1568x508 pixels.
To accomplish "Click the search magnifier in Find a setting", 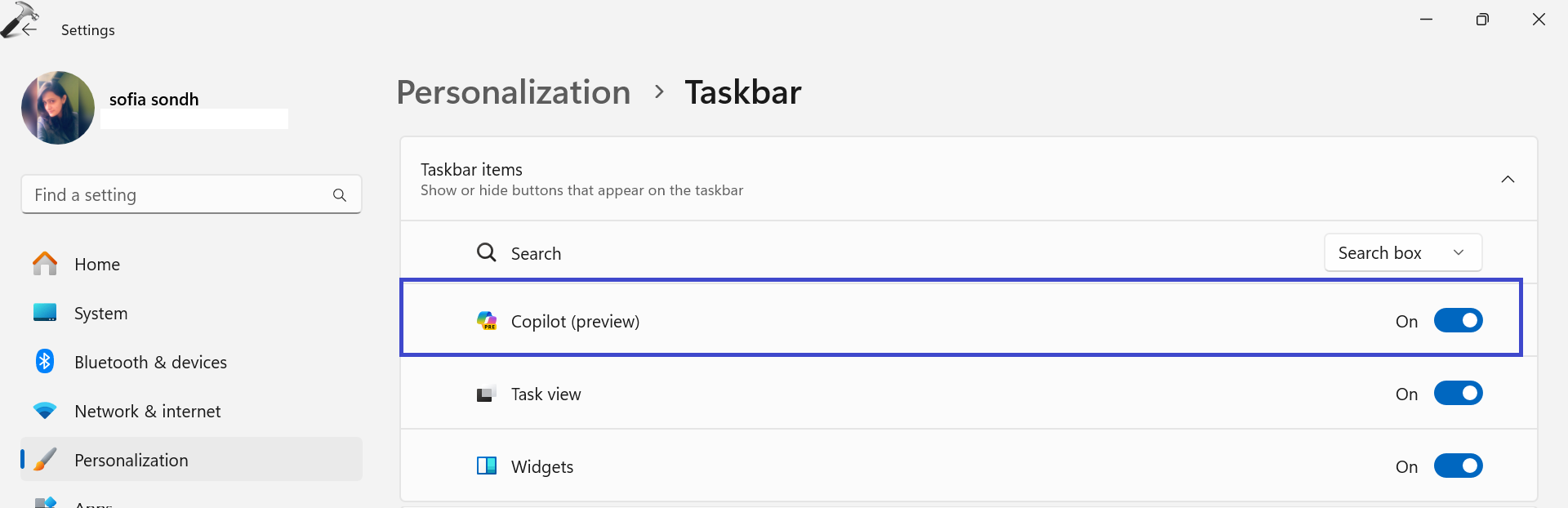I will click(x=340, y=195).
